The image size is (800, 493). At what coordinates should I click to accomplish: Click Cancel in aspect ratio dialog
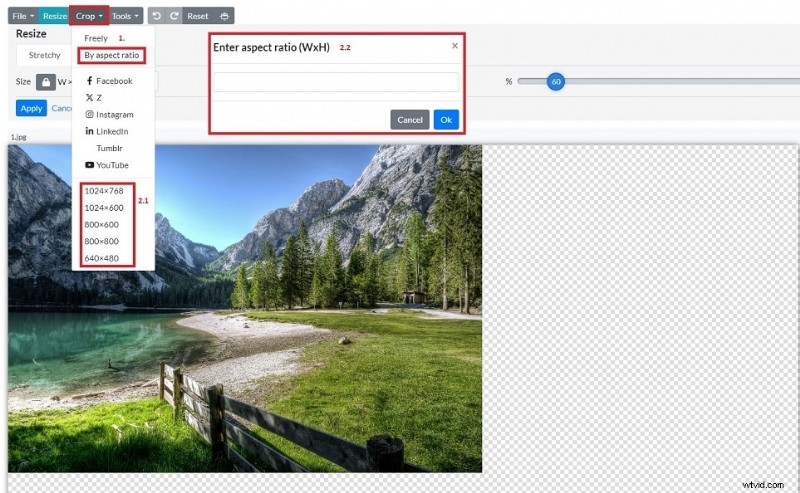click(410, 120)
